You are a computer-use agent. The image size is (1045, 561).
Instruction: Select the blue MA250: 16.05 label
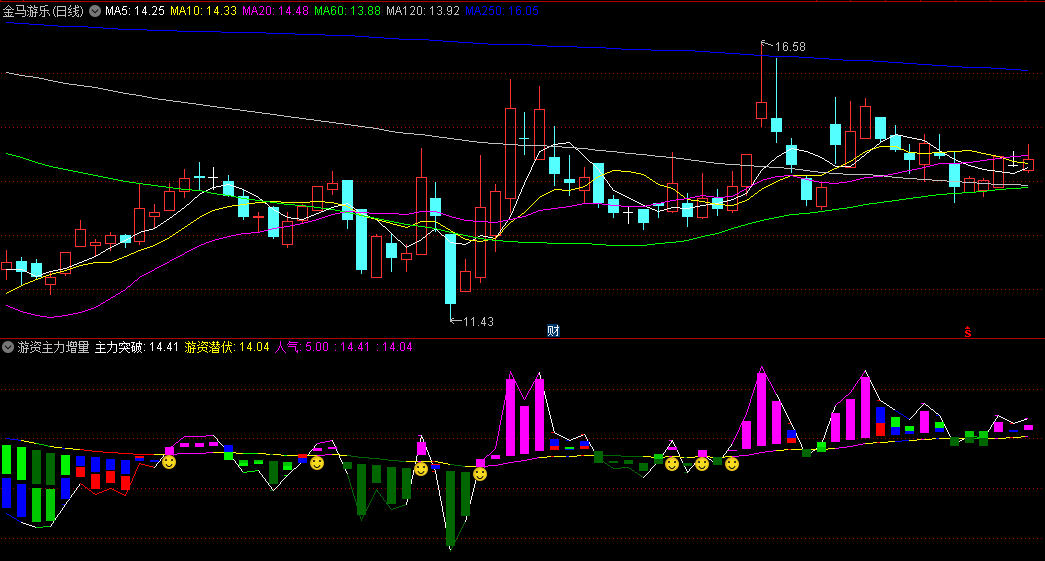tap(502, 11)
